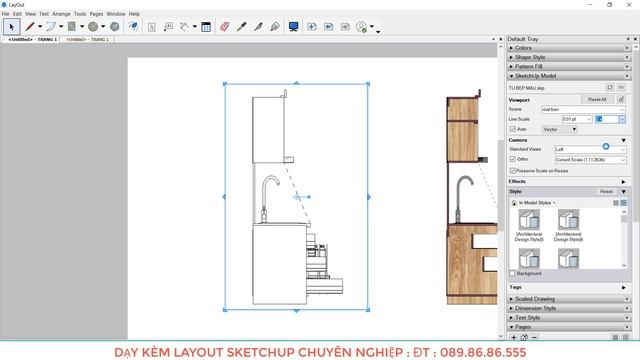Open the user account toolbar icon
640x360 pixels.
pyautogui.click(x=362, y=27)
